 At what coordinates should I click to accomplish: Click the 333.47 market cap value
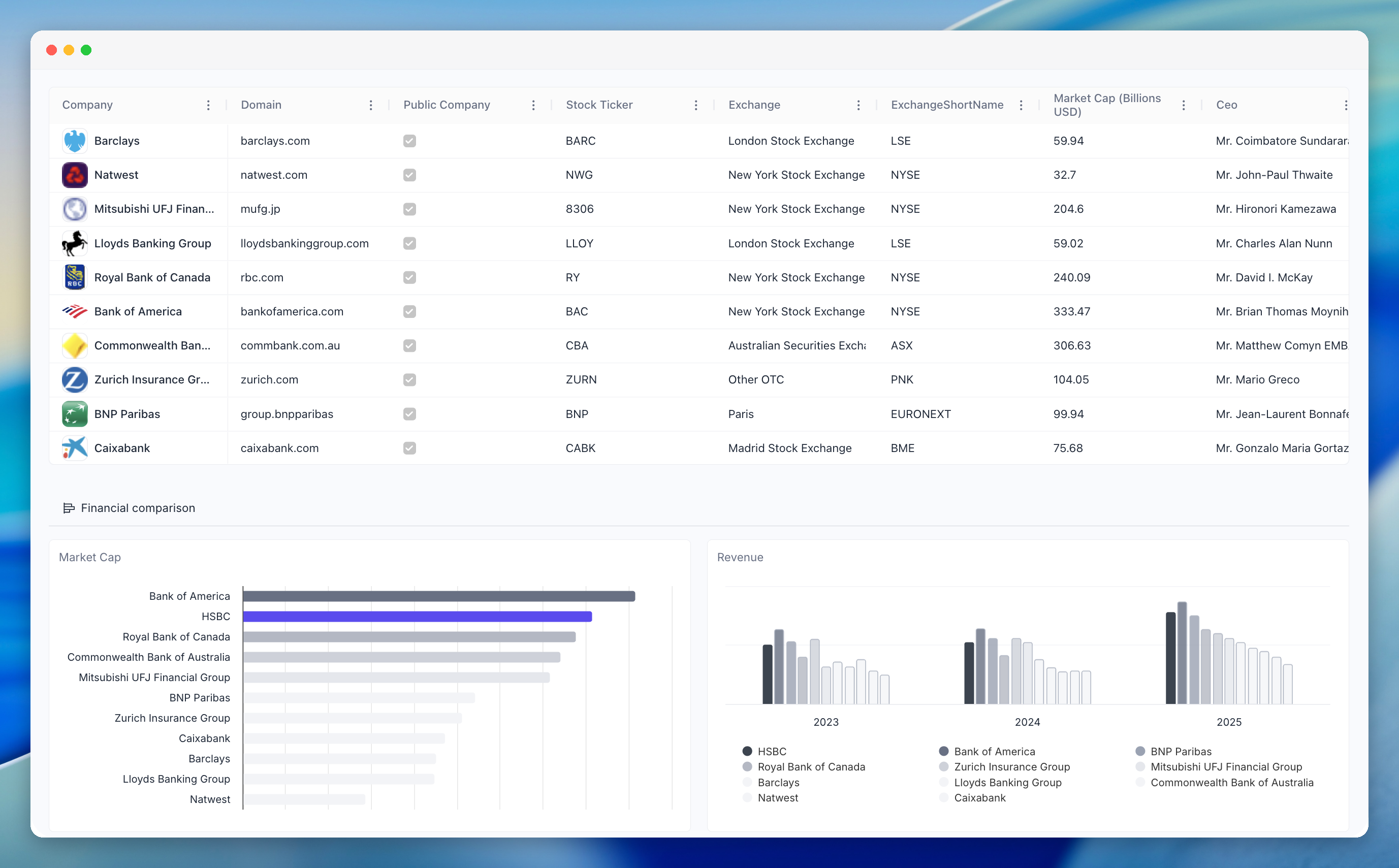tap(1072, 311)
